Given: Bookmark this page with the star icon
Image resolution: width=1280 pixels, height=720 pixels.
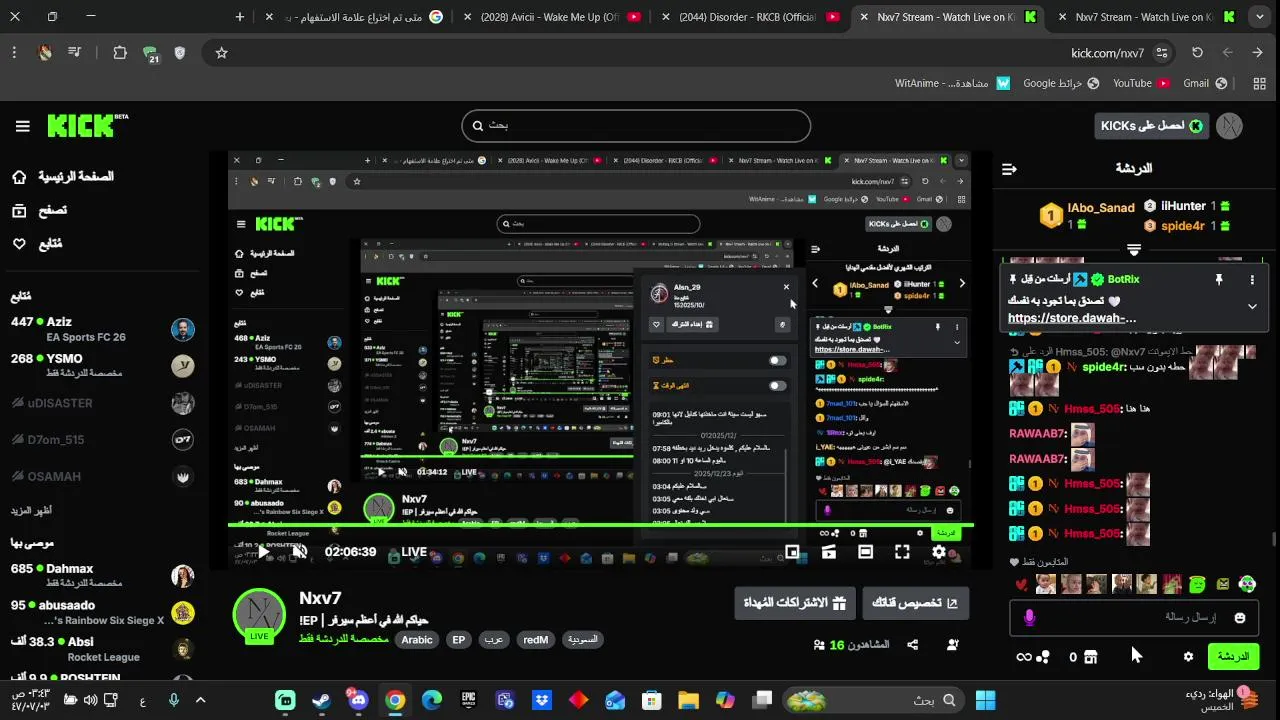Looking at the screenshot, I should pos(222,53).
